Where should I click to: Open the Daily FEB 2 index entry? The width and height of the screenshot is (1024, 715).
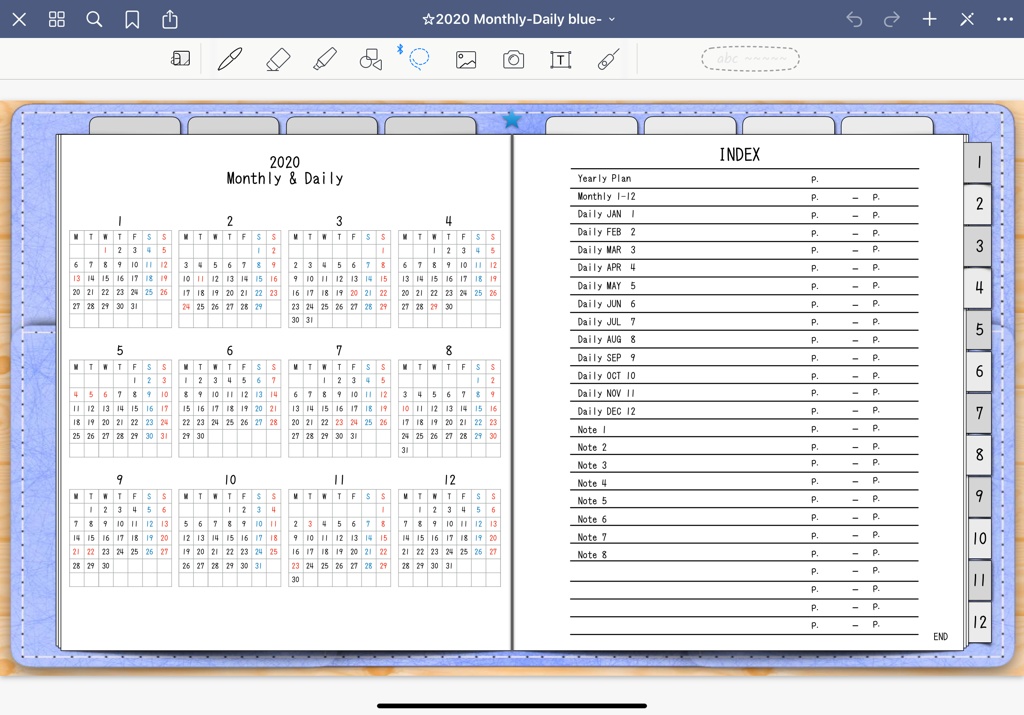coord(606,232)
